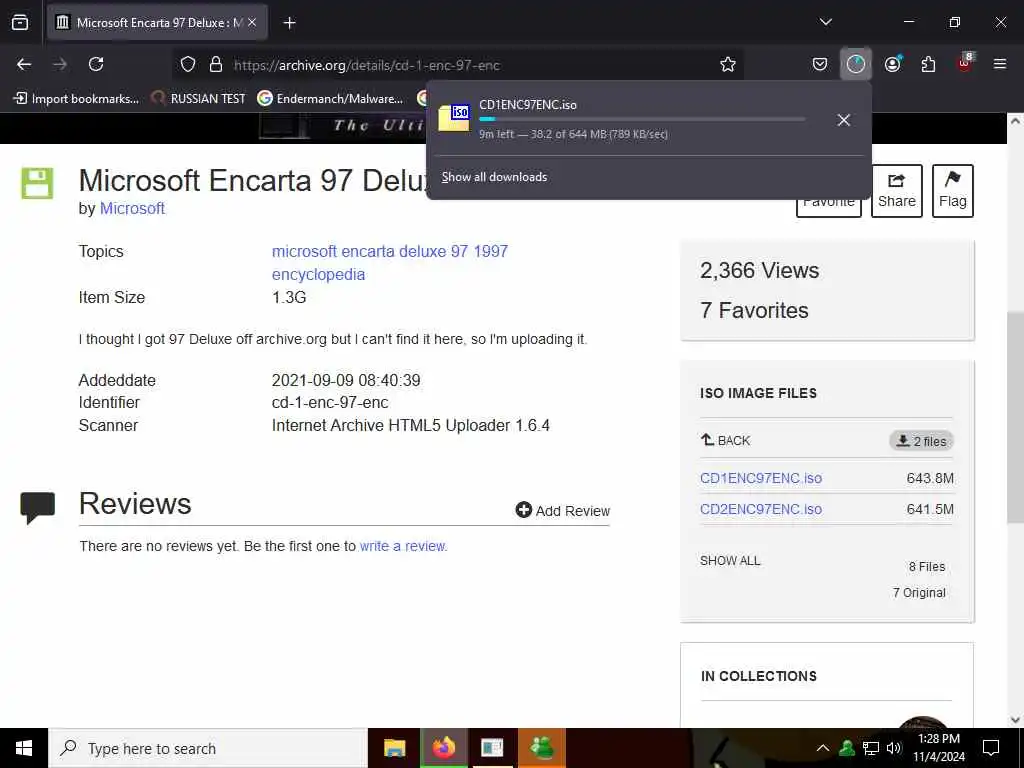
Task: Click the 2,366 Views text
Action: coord(760,270)
